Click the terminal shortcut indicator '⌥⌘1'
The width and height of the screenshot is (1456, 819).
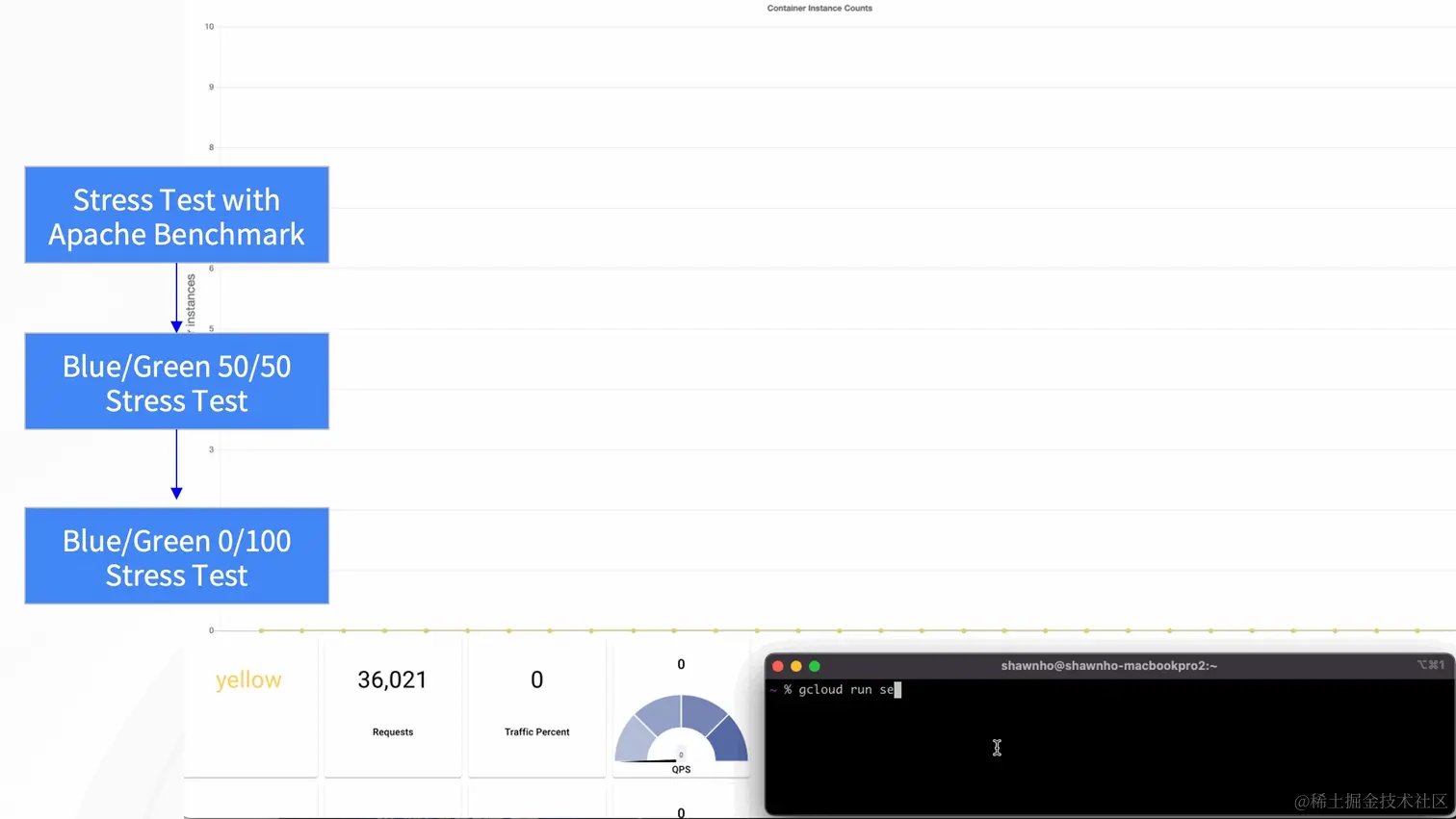pyautogui.click(x=1430, y=665)
